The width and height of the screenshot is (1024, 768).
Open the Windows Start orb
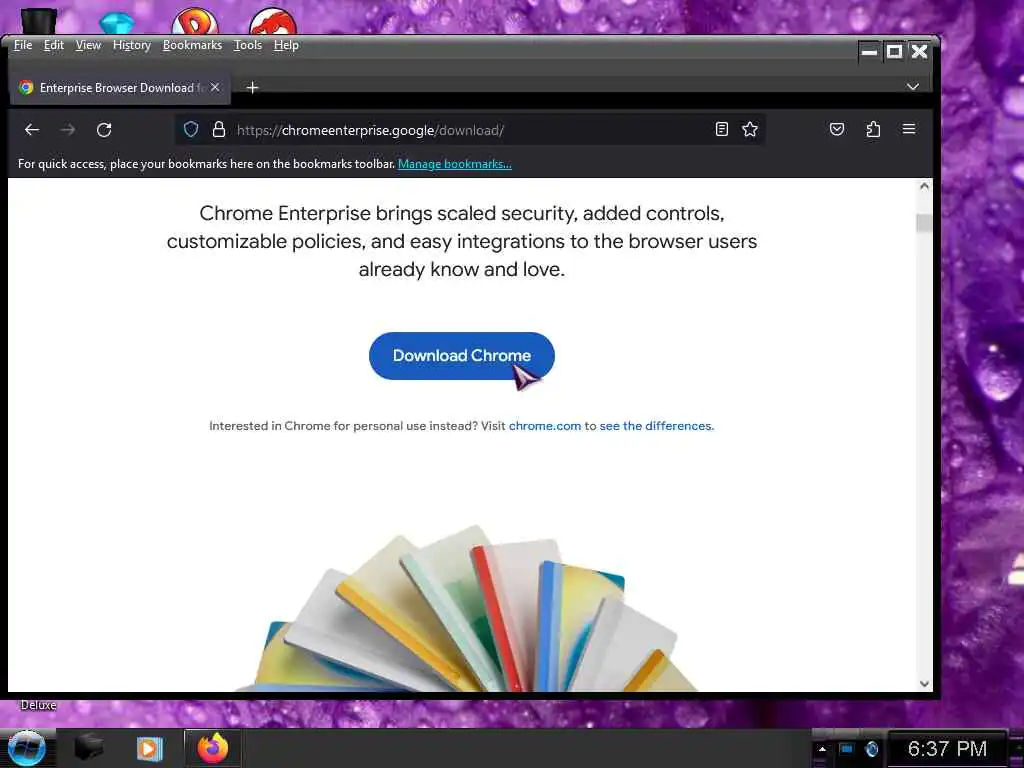click(26, 748)
